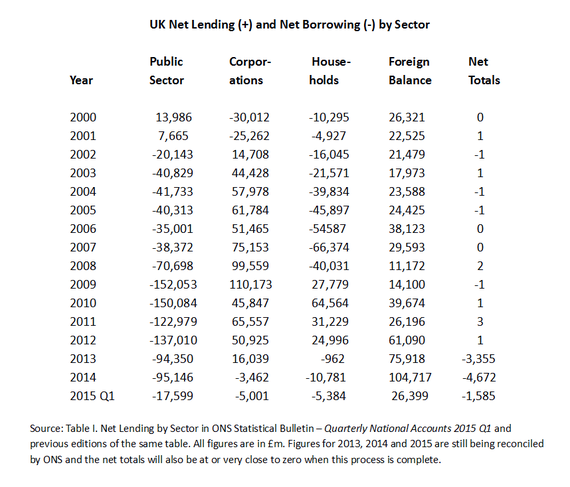The image size is (570, 487).
Task: Select foreign balance value 104,717 for 2014
Action: [410, 378]
